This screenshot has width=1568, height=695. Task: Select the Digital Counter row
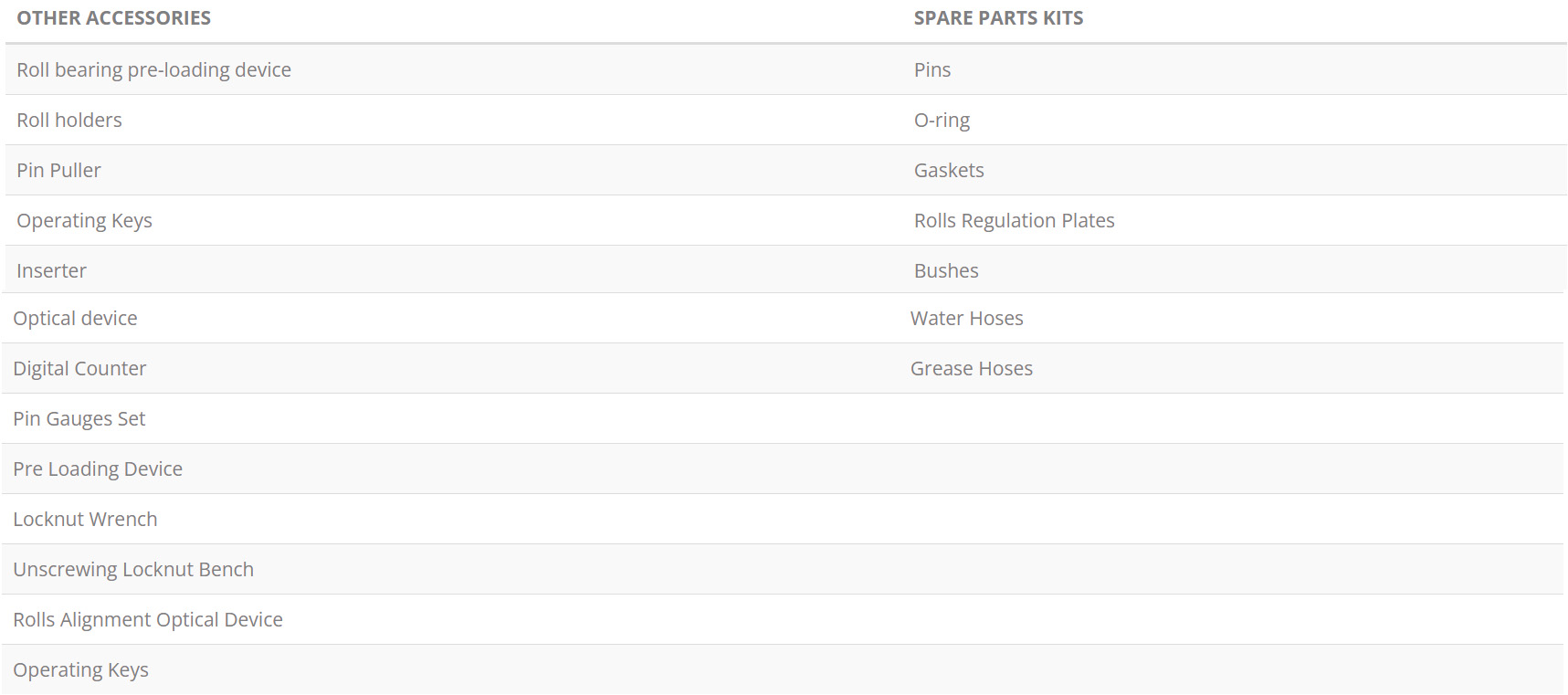79,369
